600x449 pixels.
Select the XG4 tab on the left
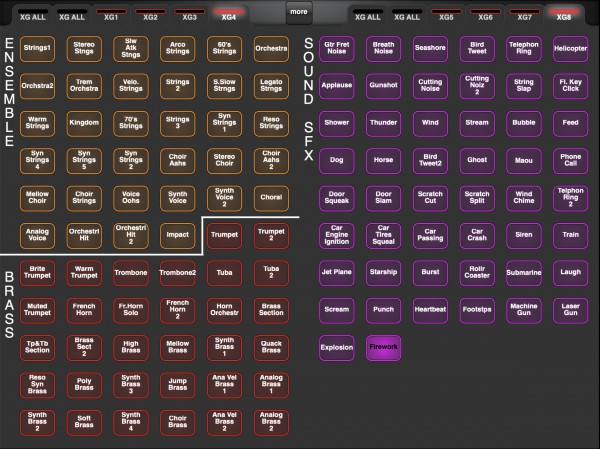click(228, 15)
